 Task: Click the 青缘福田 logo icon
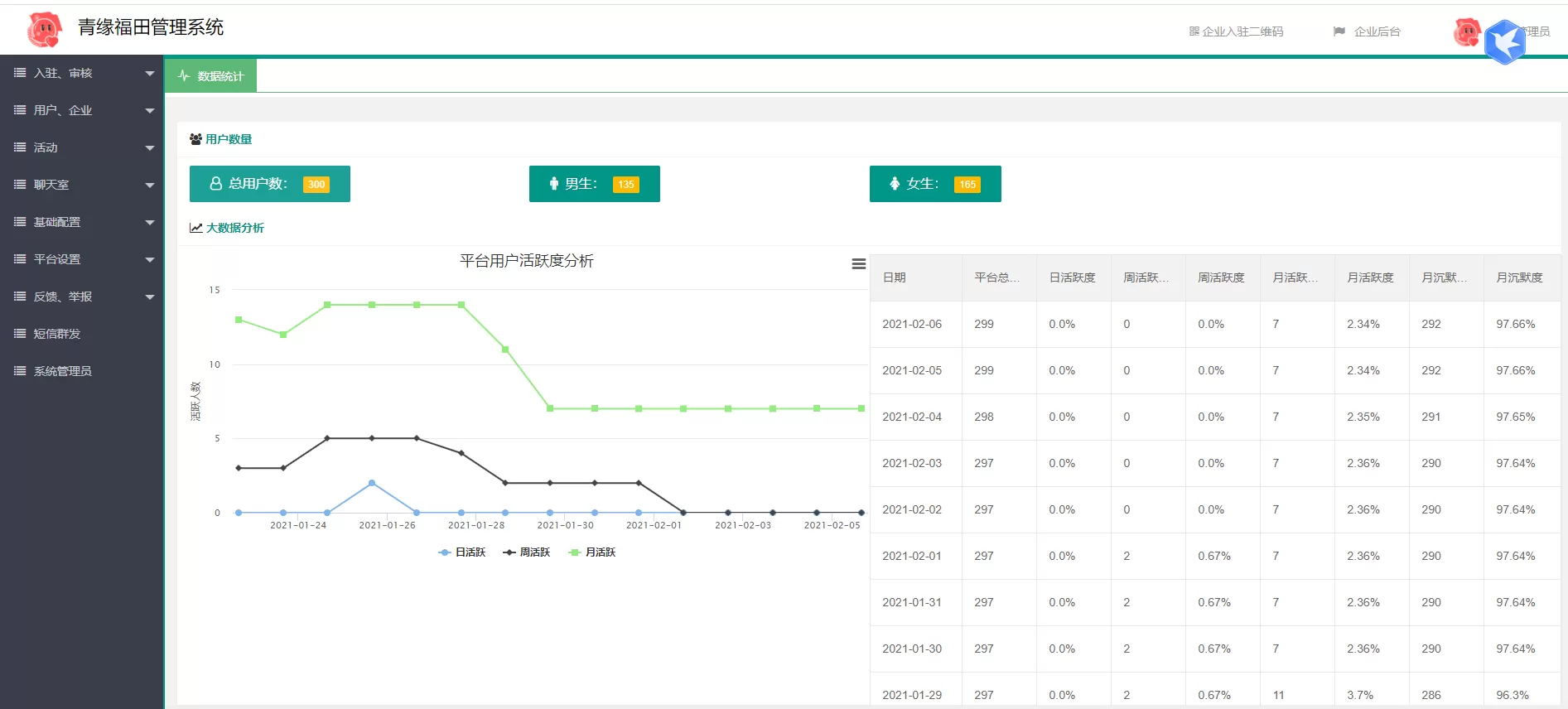[x=44, y=30]
